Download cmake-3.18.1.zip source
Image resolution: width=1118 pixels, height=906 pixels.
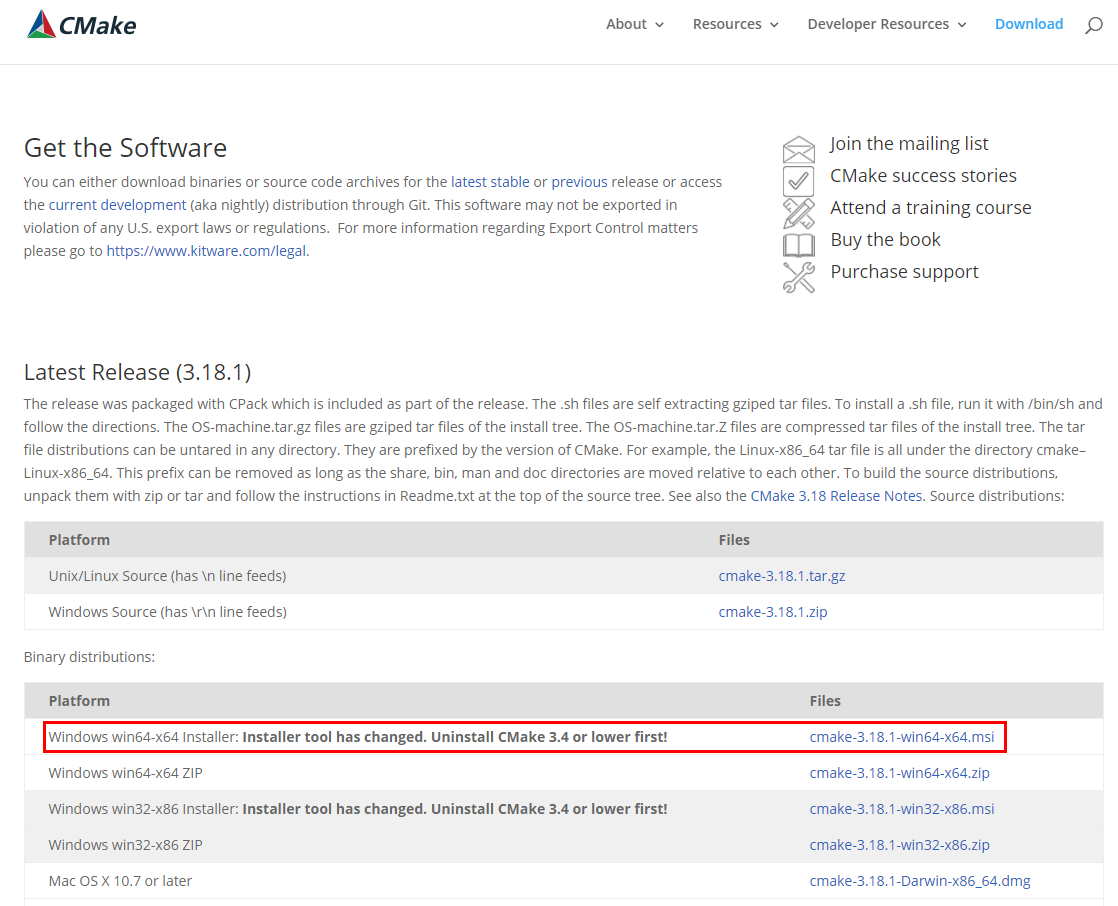point(773,612)
